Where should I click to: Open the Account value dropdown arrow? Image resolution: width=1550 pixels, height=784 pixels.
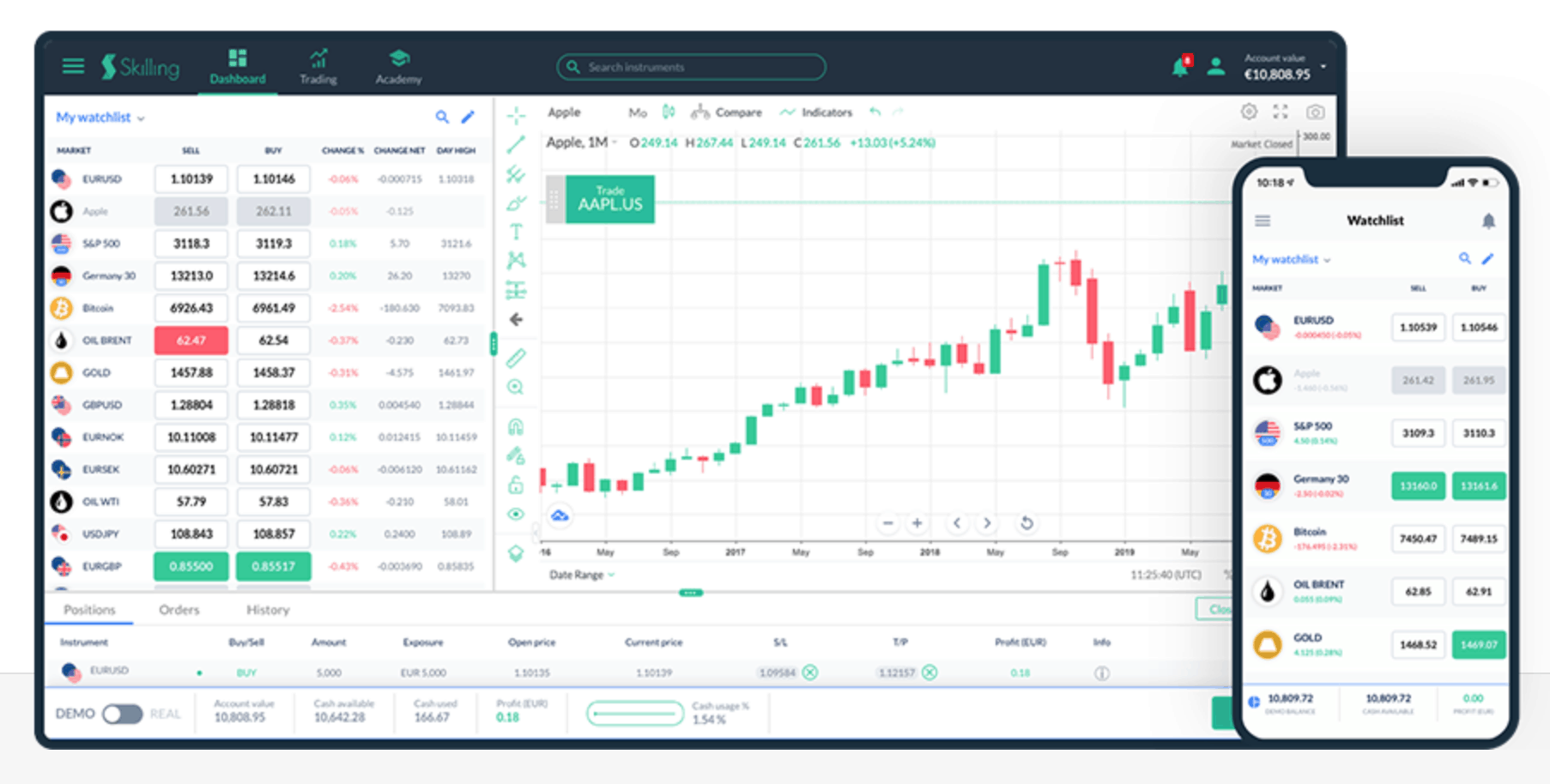[x=1323, y=66]
